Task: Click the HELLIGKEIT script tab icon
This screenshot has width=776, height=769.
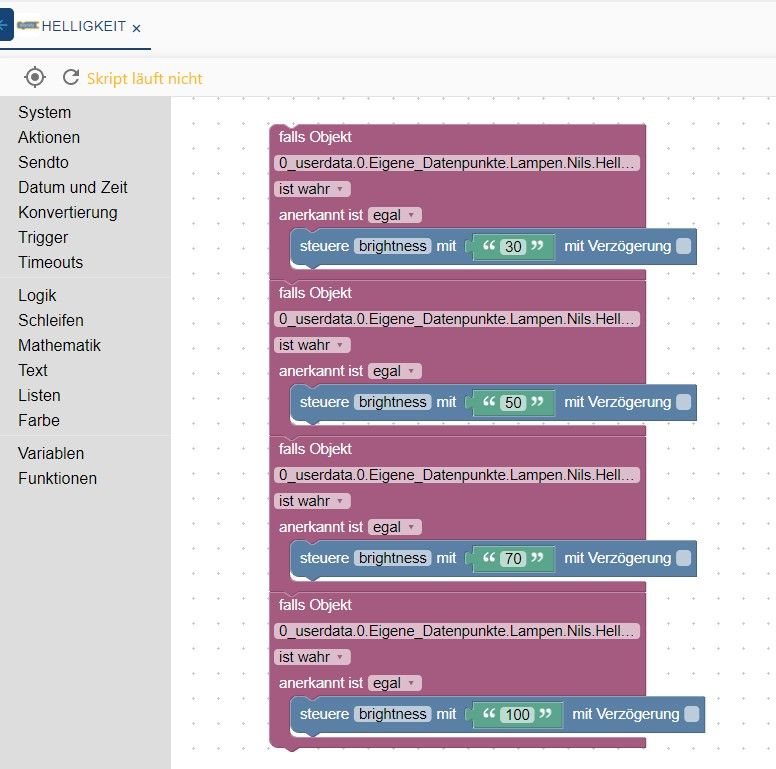Action: pyautogui.click(x=28, y=25)
